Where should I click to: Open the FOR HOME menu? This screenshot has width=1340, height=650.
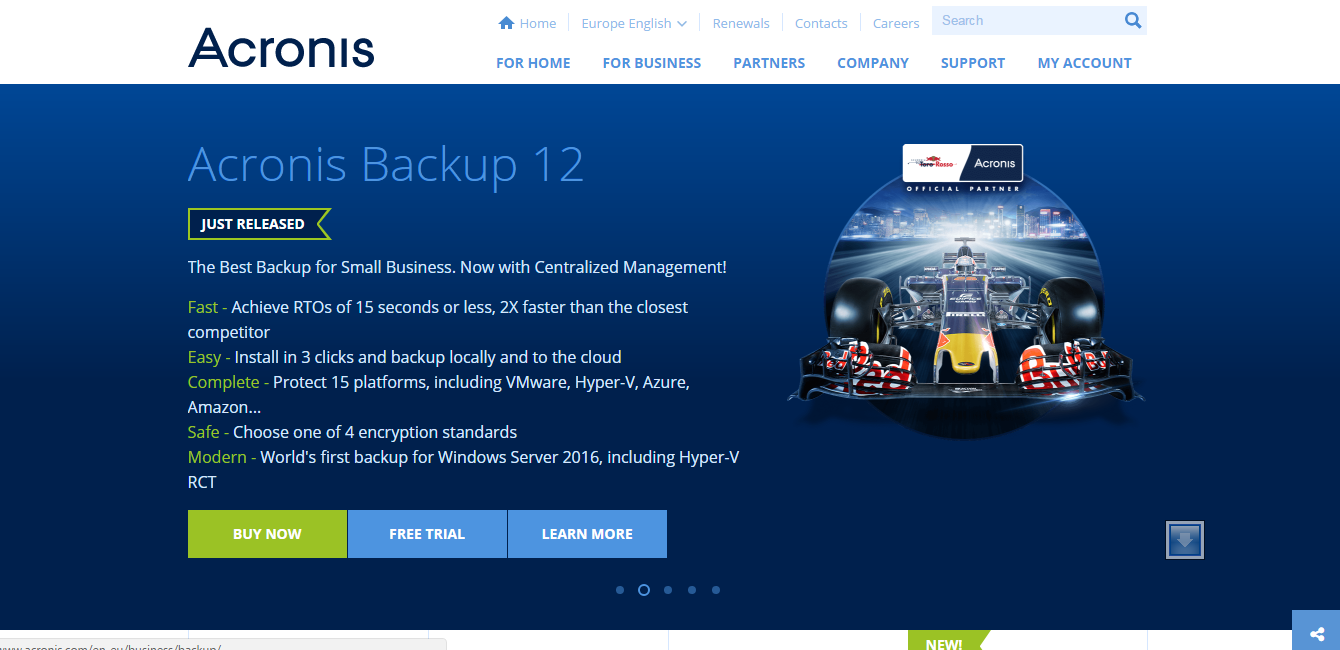click(x=533, y=63)
